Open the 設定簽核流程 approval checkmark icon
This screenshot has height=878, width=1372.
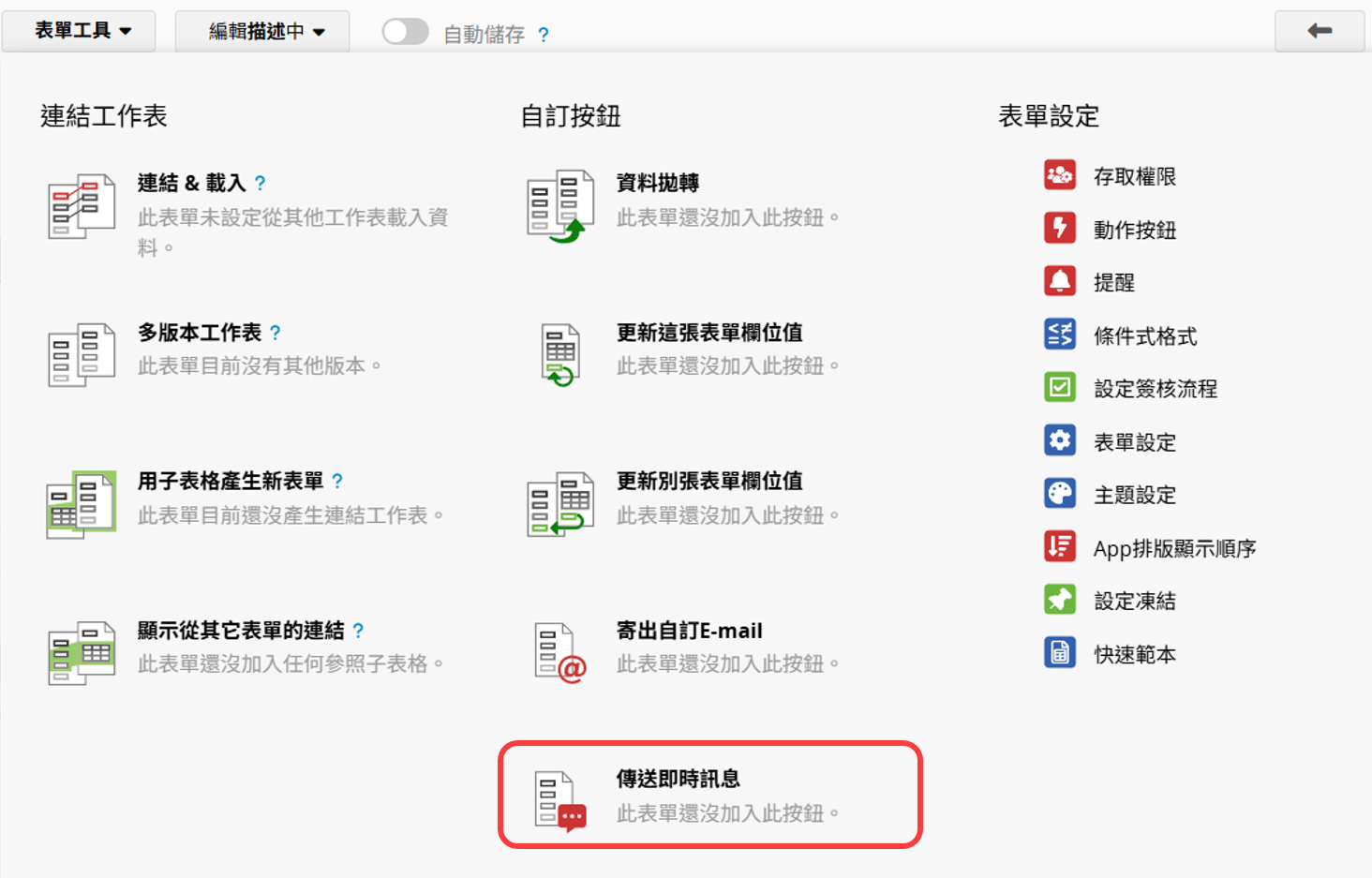point(1059,388)
